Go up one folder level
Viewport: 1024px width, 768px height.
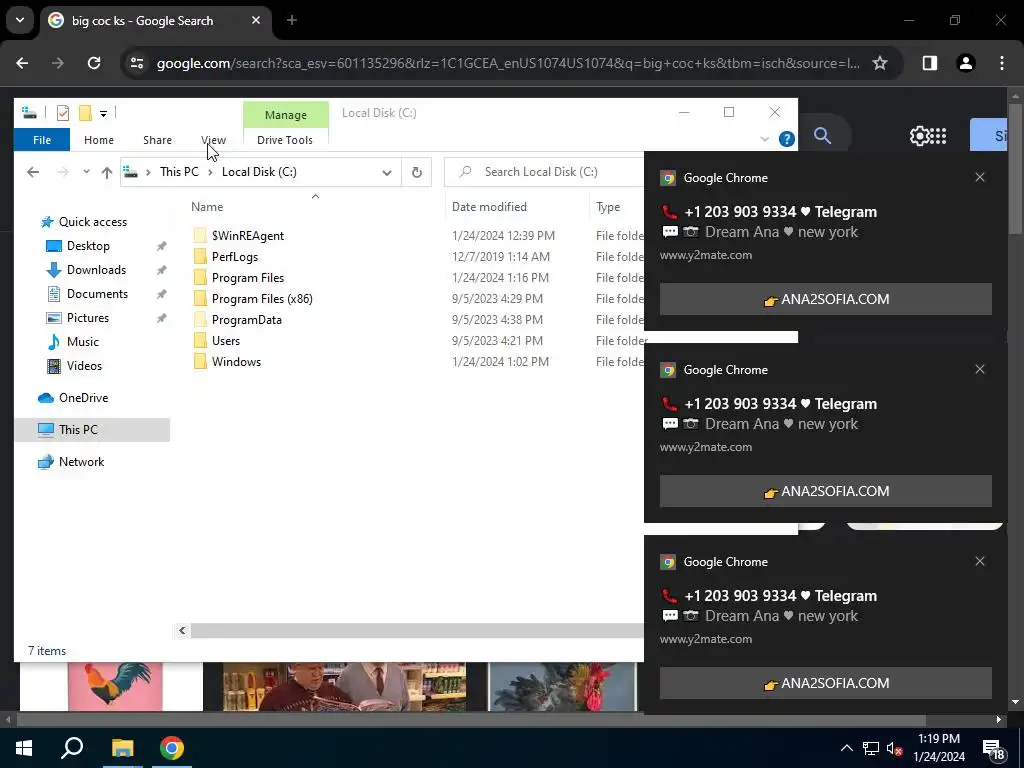[x=106, y=172]
